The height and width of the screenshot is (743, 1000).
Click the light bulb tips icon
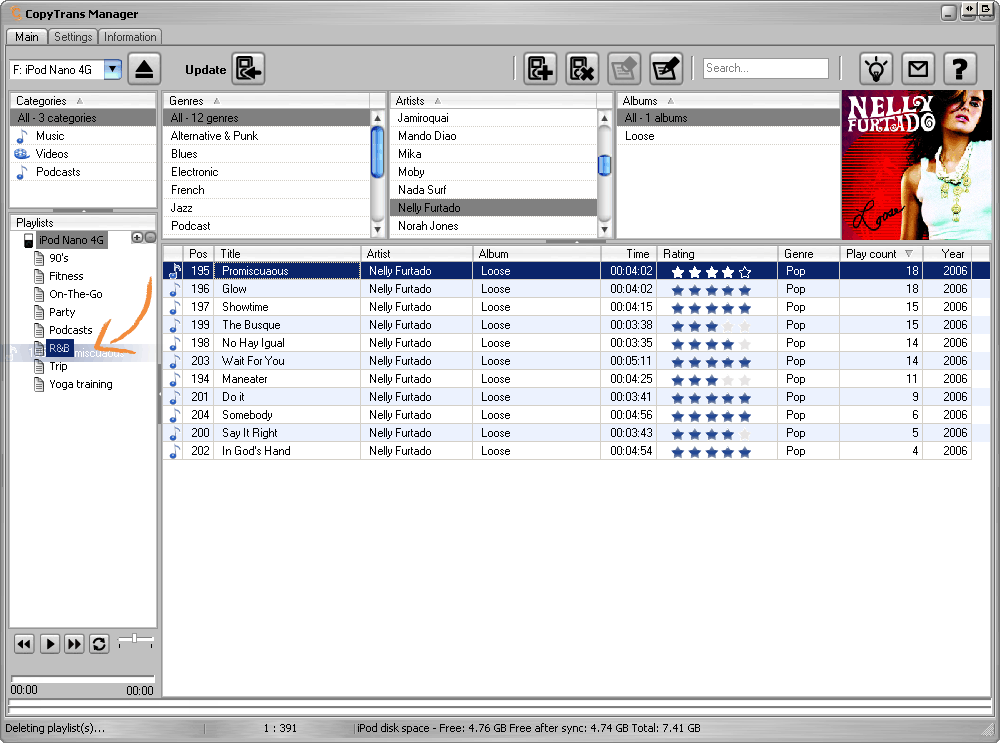(x=876, y=69)
